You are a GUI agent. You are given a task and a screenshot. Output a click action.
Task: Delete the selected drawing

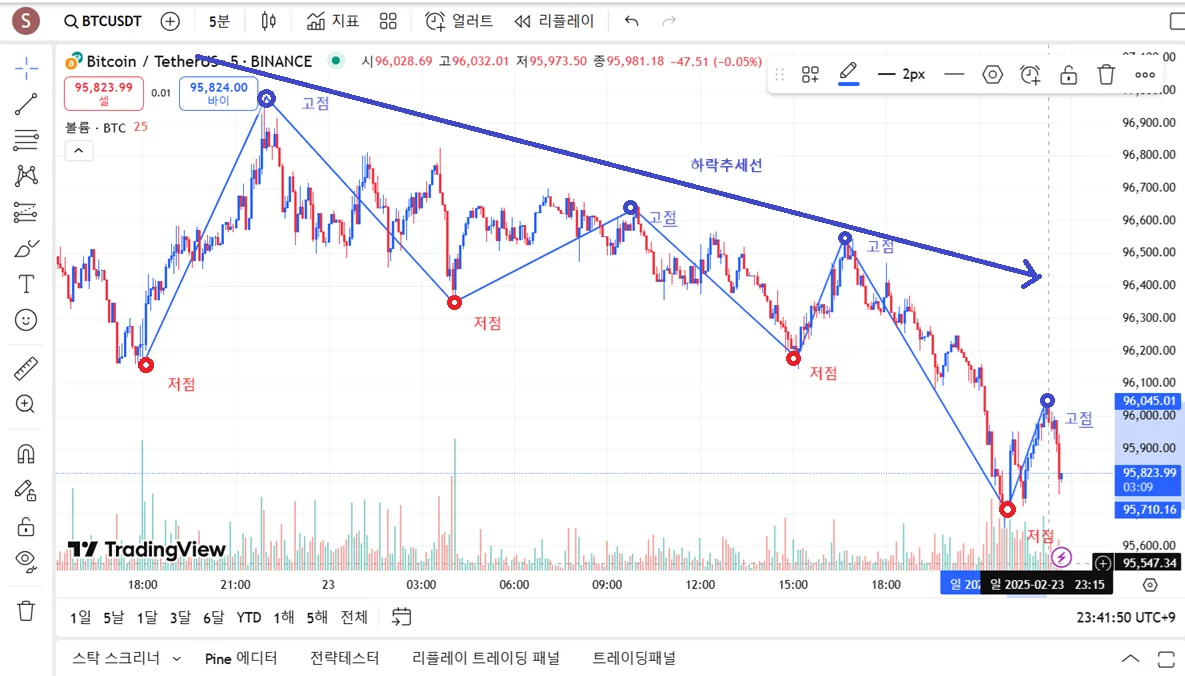[1106, 74]
